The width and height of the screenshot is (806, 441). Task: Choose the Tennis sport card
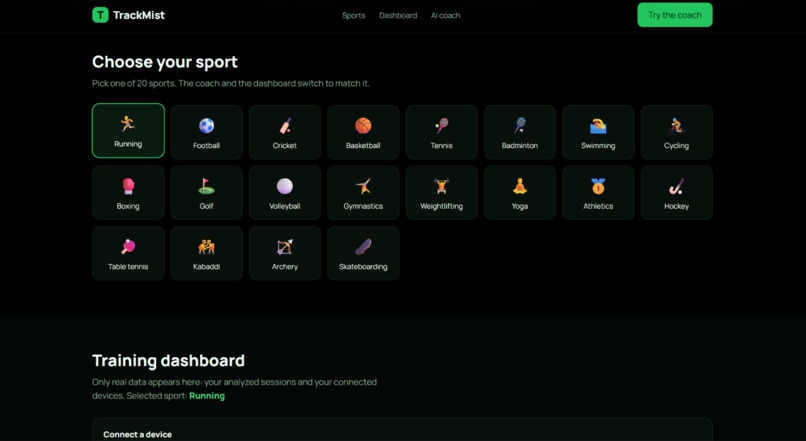point(442,132)
